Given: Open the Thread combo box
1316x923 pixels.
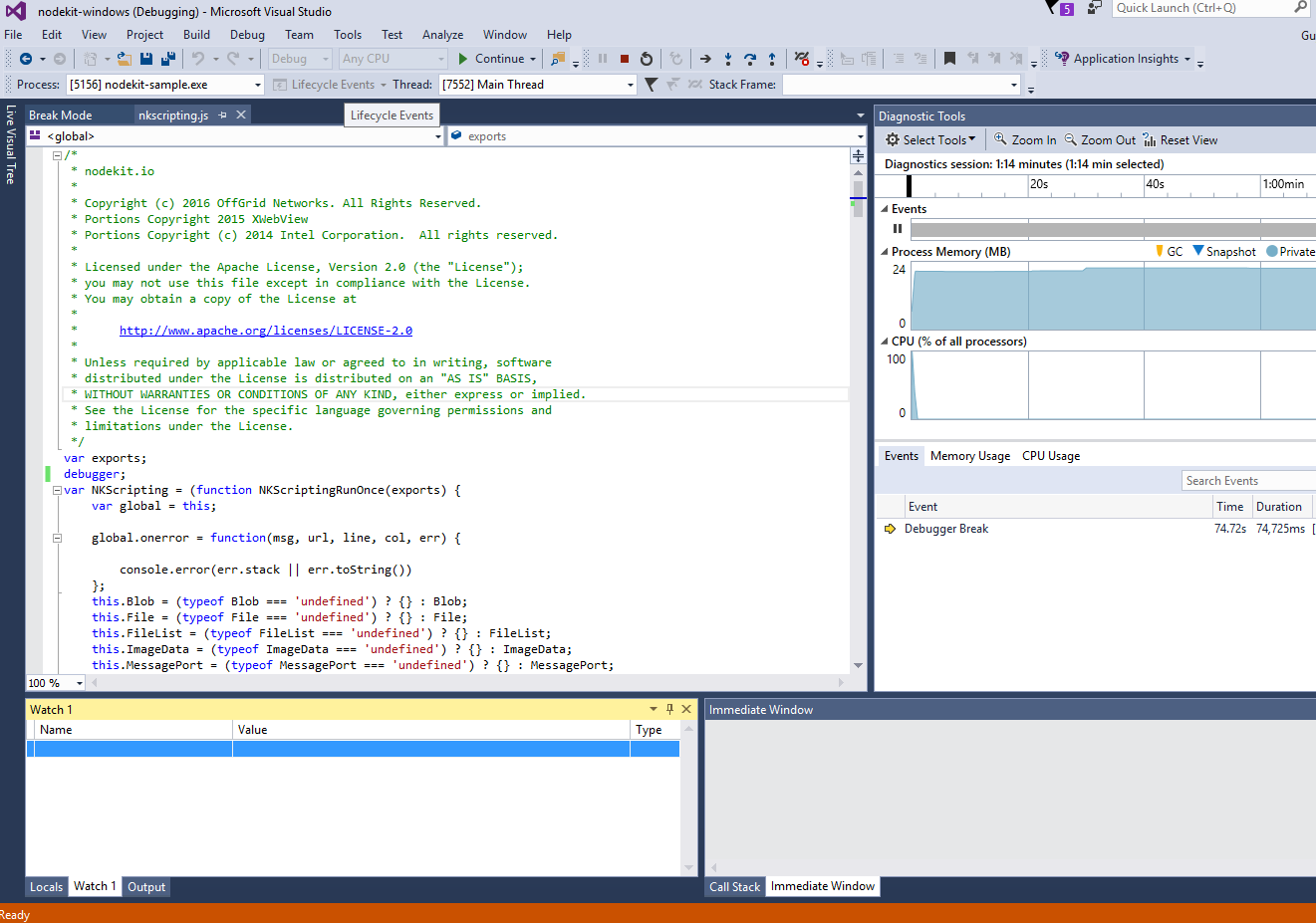Looking at the screenshot, I should click(538, 85).
